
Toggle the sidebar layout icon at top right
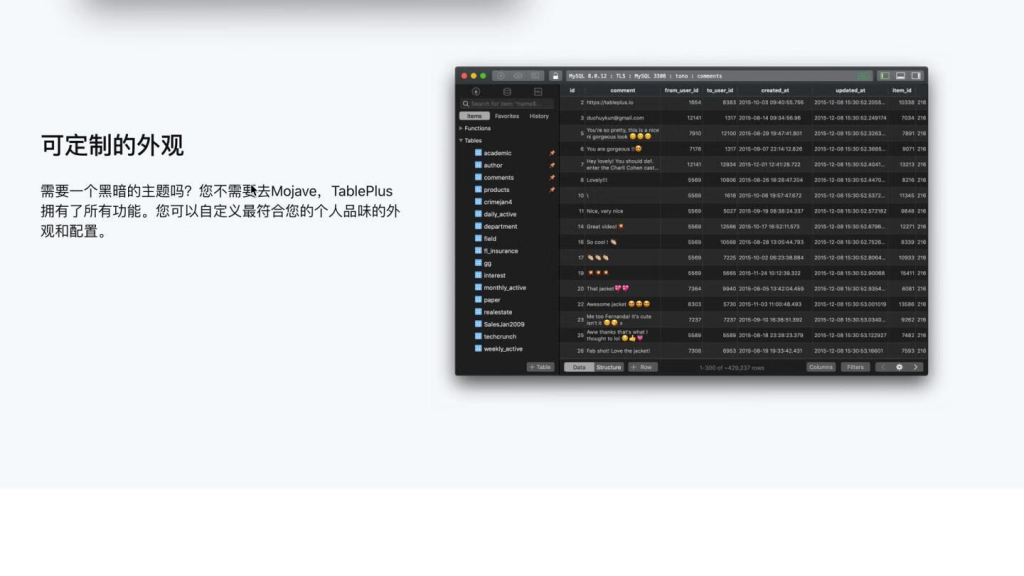pyautogui.click(x=884, y=76)
